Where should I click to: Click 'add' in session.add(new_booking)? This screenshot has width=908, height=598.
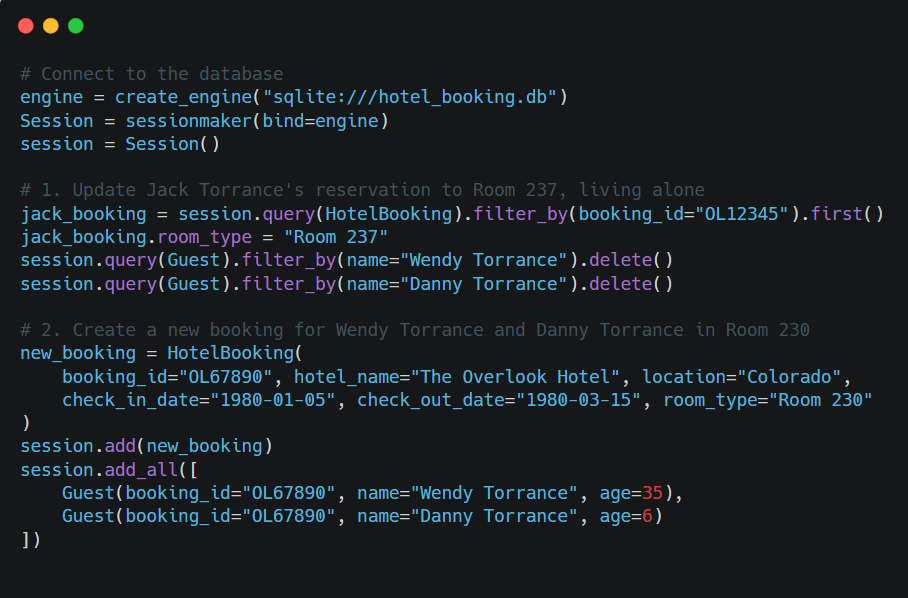(x=120, y=446)
